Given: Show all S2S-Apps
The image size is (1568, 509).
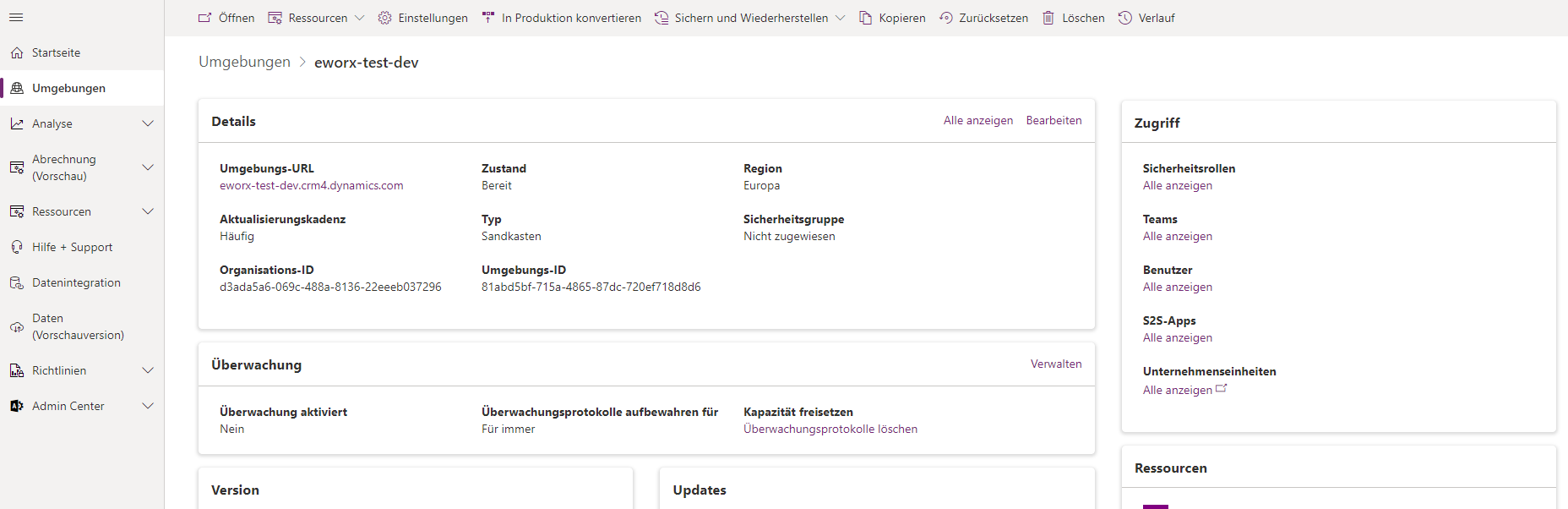Looking at the screenshot, I should coord(1178,338).
